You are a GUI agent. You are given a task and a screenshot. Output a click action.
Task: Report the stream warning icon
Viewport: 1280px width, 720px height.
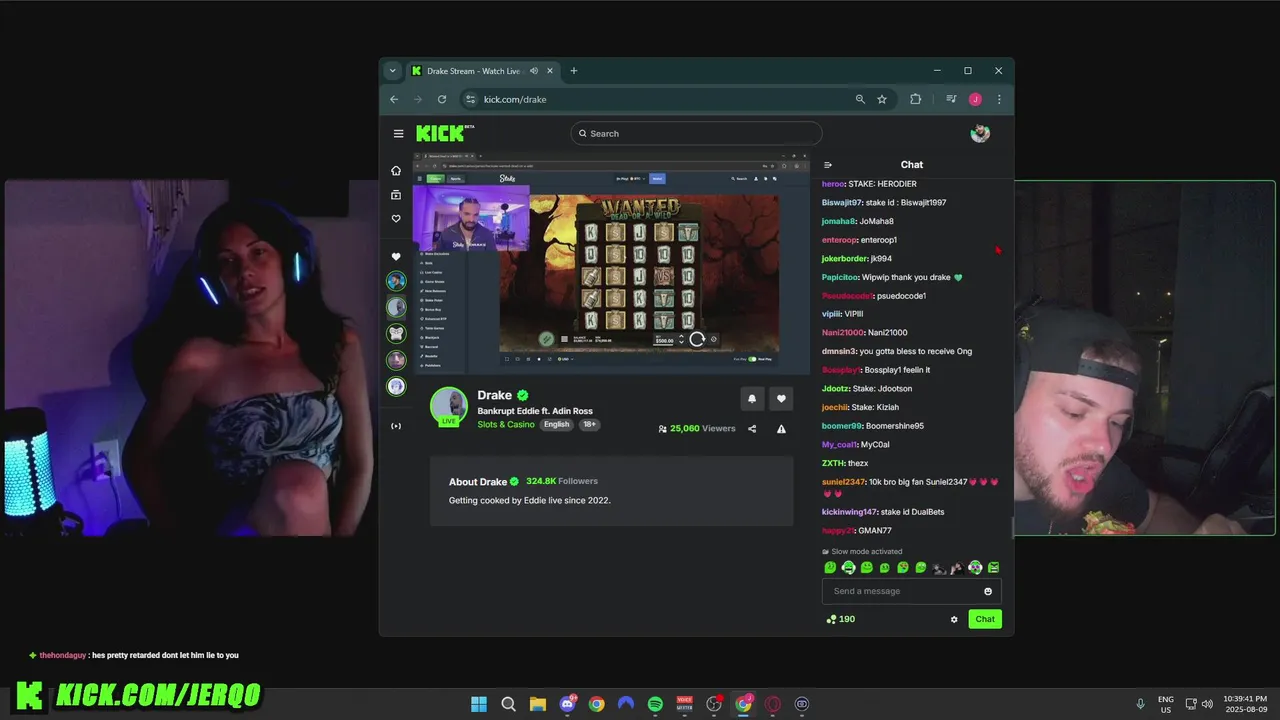click(781, 428)
